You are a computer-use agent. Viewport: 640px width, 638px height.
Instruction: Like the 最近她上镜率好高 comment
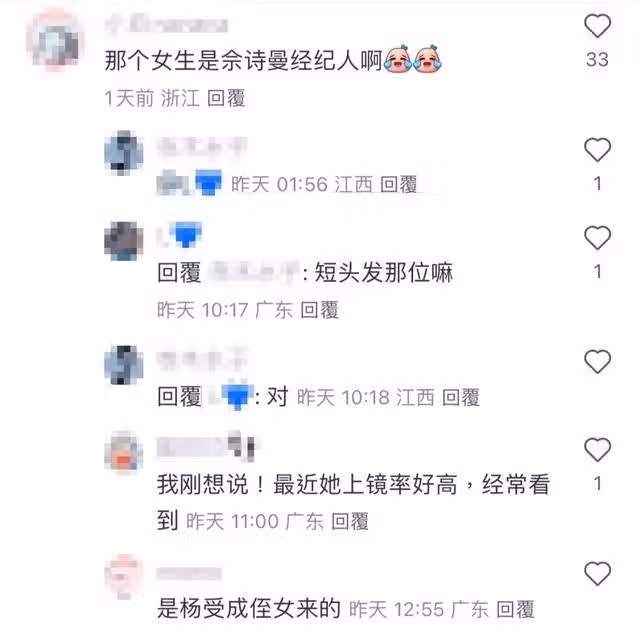pyautogui.click(x=597, y=449)
